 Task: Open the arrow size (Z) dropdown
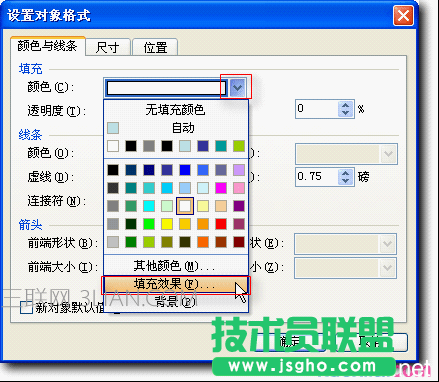pyautogui.click(x=387, y=267)
